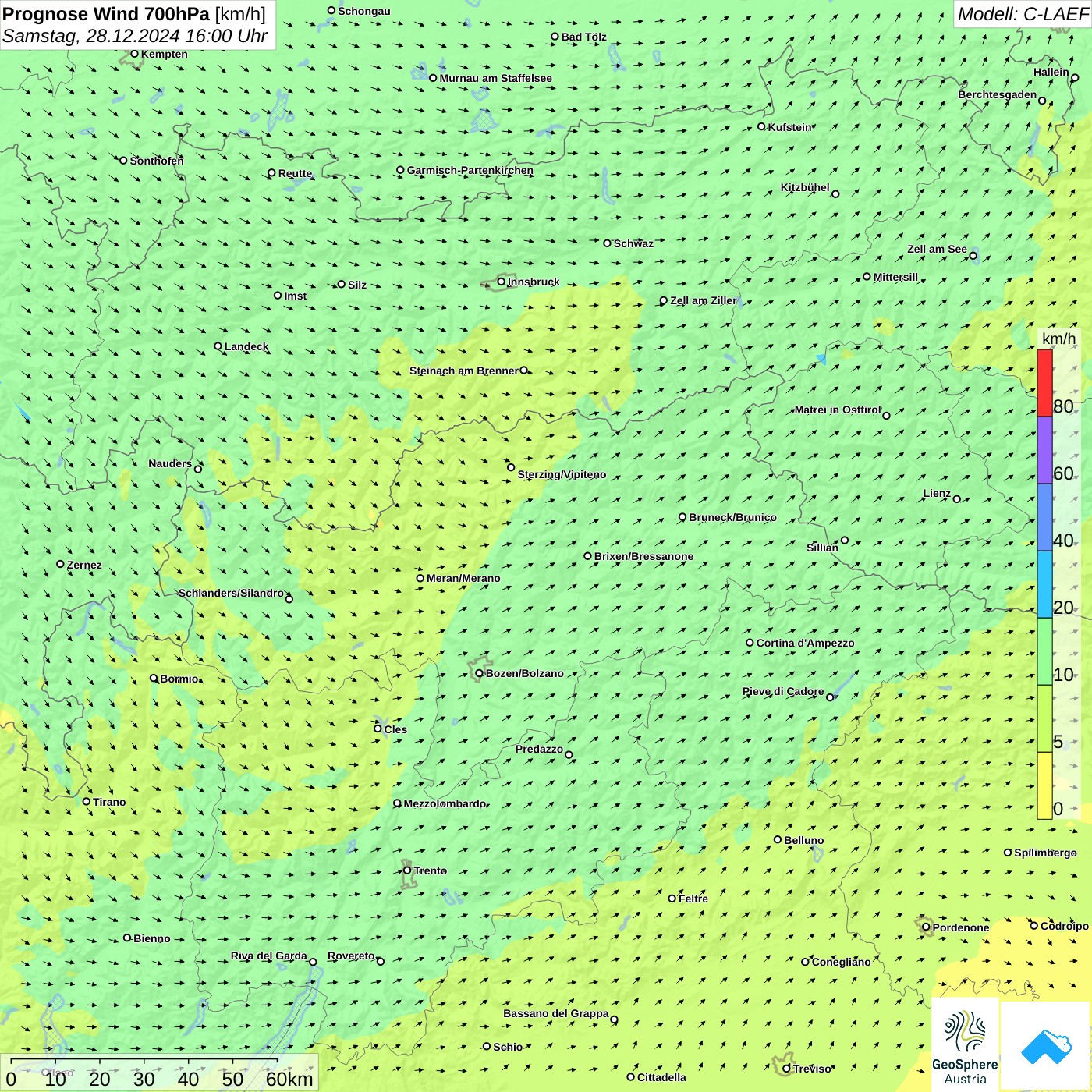1092x1092 pixels.
Task: Click the Landeck location dot
Action: 218,346
